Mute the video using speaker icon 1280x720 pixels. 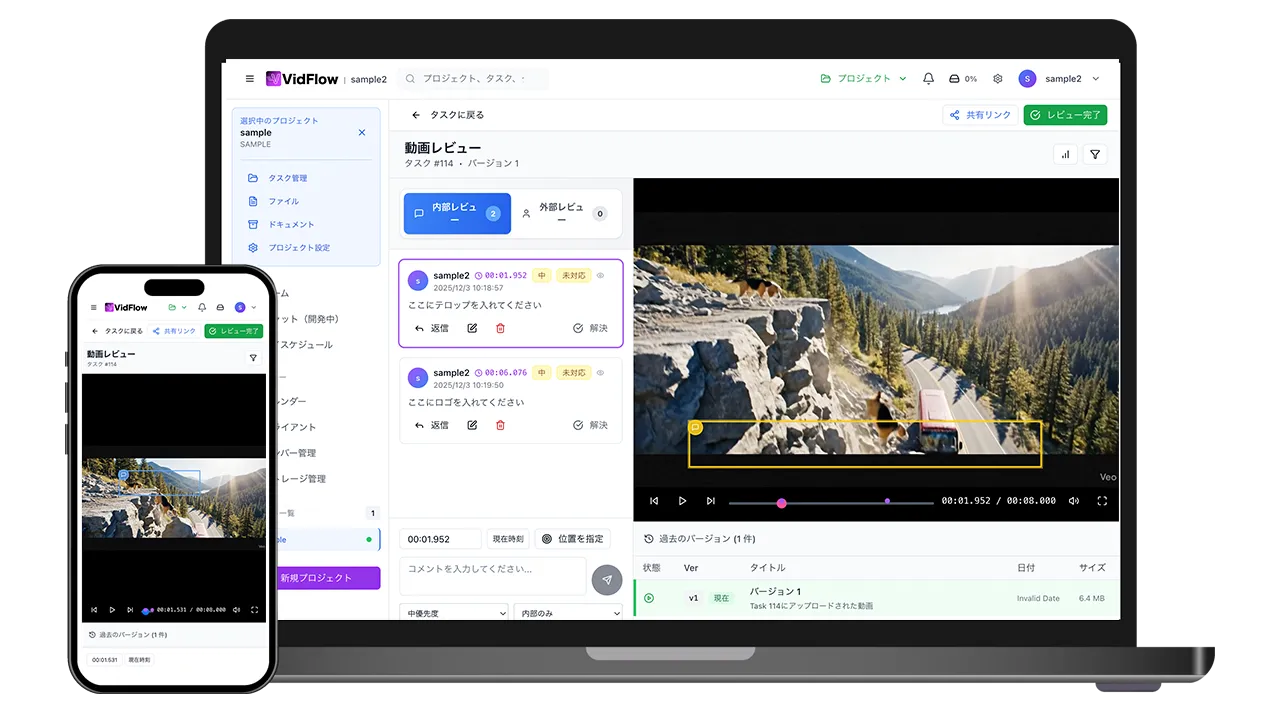[x=1074, y=501]
